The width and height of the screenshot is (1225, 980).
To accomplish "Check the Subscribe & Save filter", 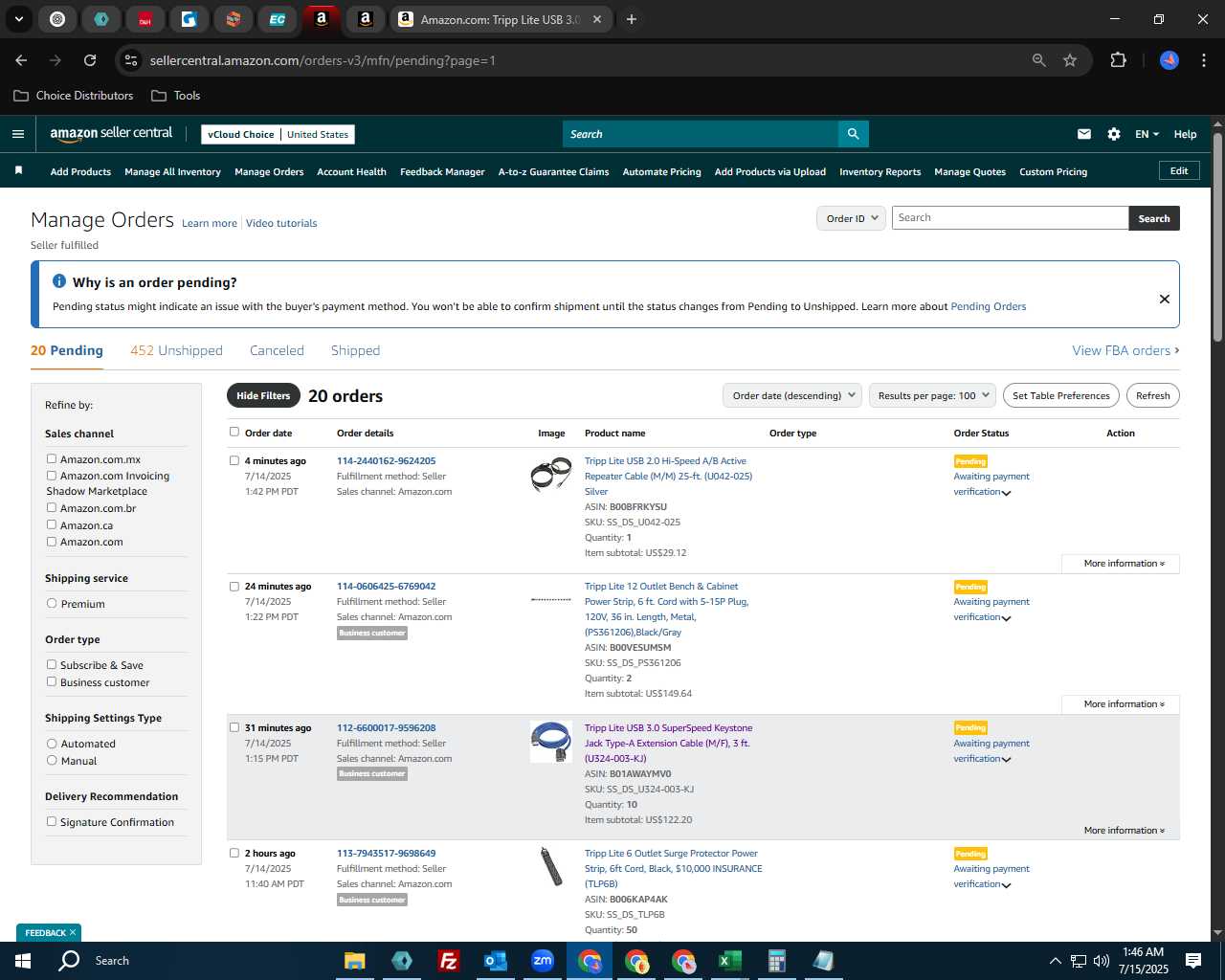I will pos(52,664).
